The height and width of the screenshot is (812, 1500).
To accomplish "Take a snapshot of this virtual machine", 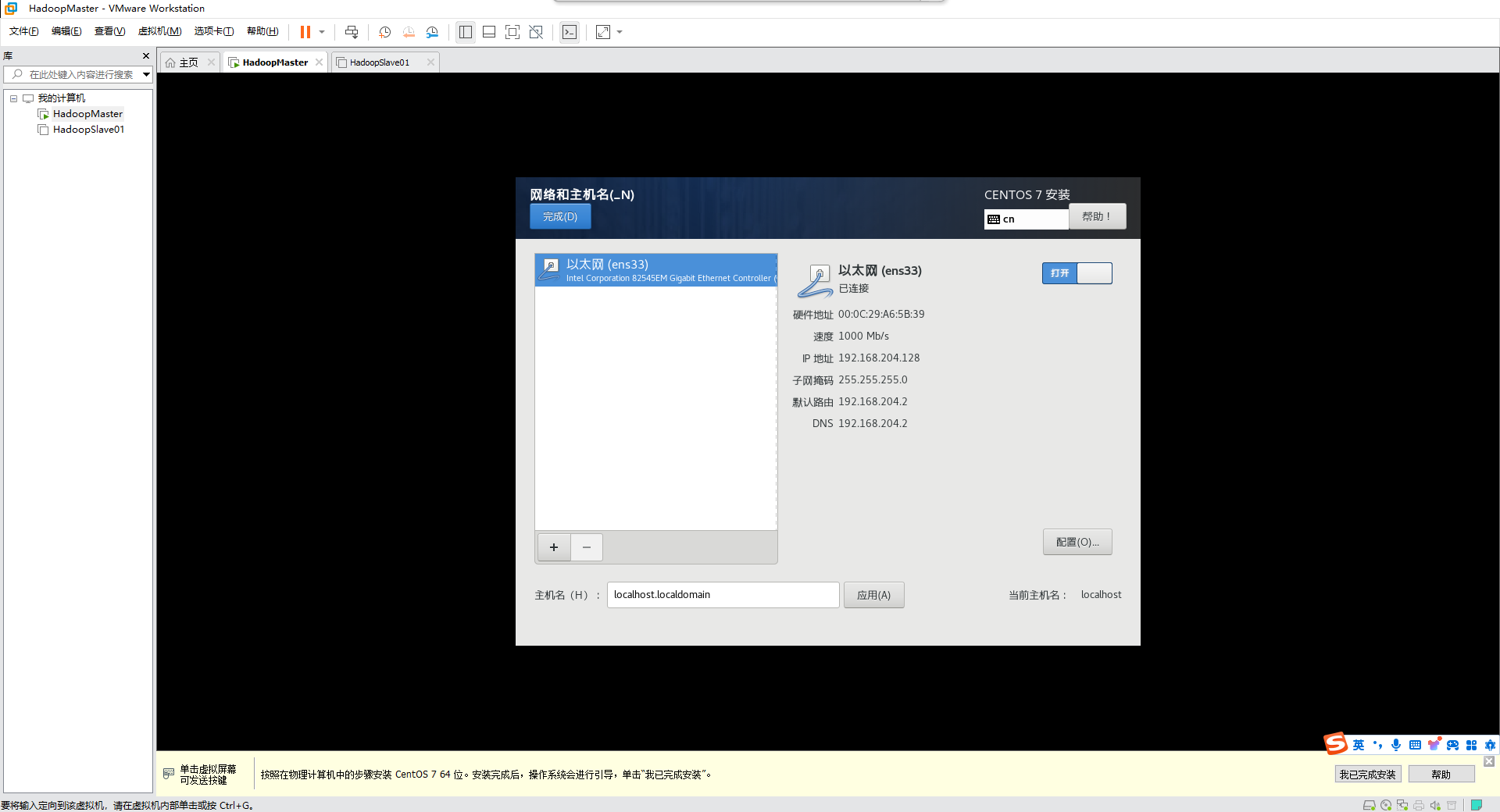I will tap(385, 32).
